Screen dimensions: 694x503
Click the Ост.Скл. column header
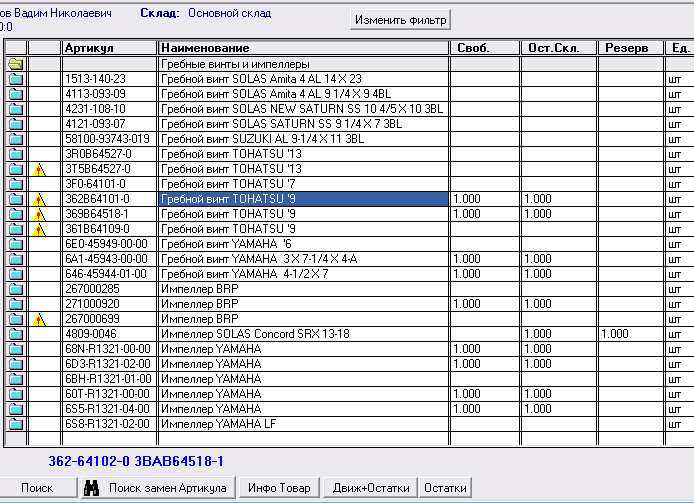coord(559,48)
